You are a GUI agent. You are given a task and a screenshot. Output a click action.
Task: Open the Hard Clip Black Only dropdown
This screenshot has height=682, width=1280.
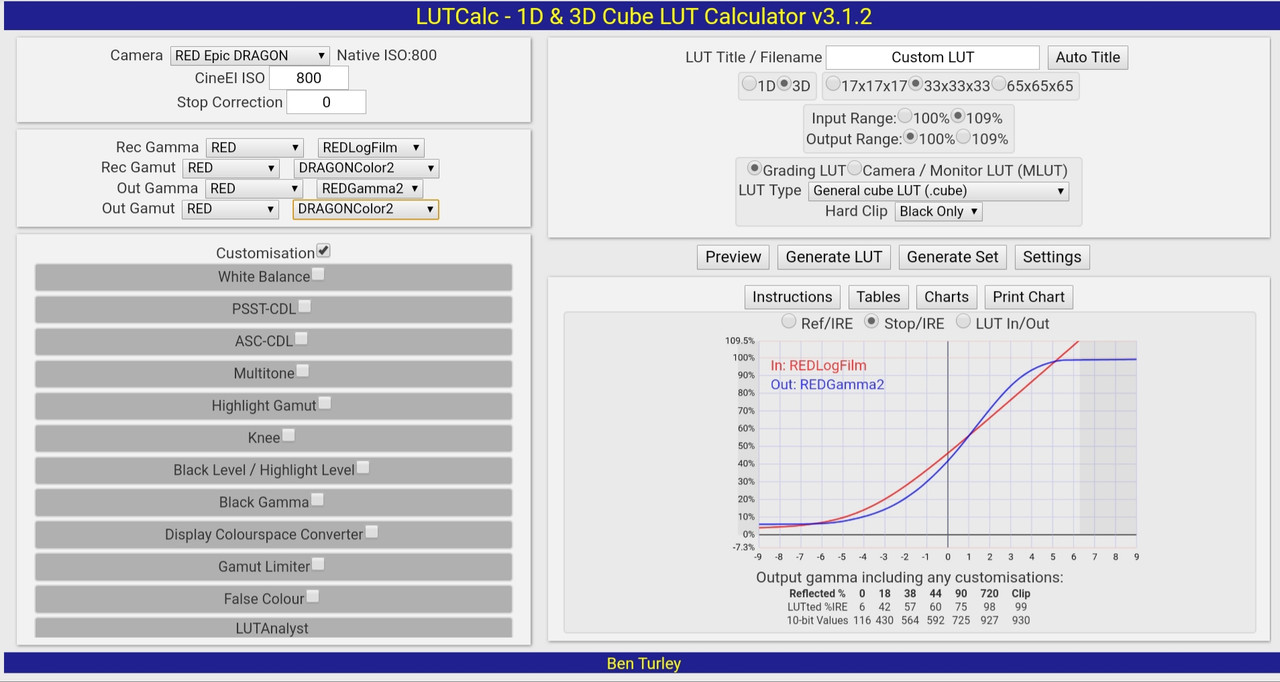pos(939,211)
